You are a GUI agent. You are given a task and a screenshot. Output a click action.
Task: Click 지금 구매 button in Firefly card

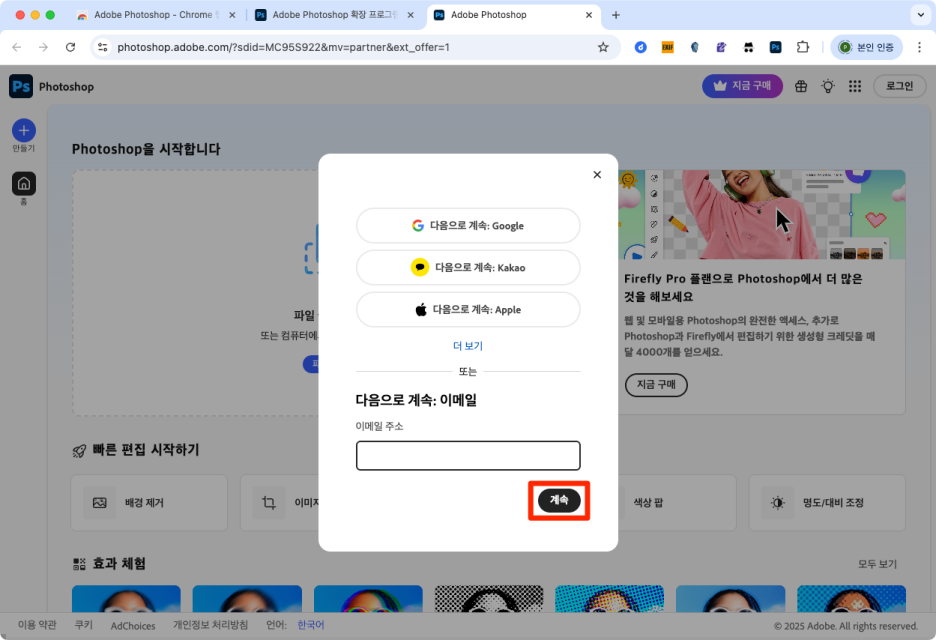pos(656,384)
